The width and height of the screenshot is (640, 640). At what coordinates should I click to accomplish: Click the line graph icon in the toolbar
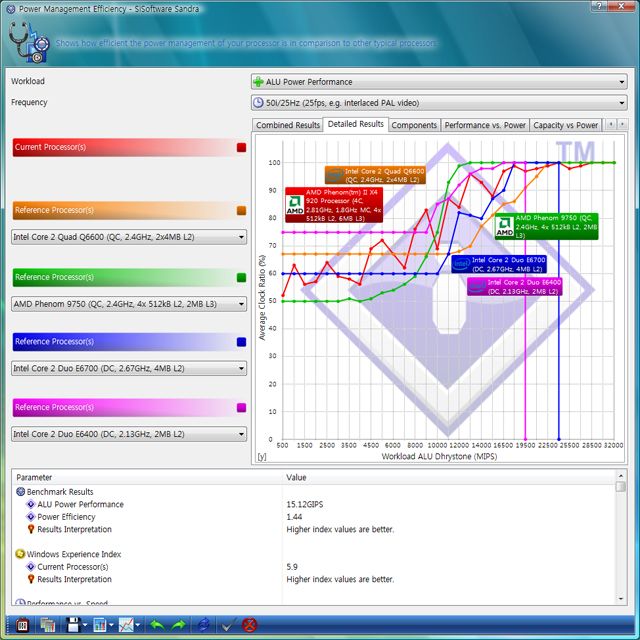126,625
